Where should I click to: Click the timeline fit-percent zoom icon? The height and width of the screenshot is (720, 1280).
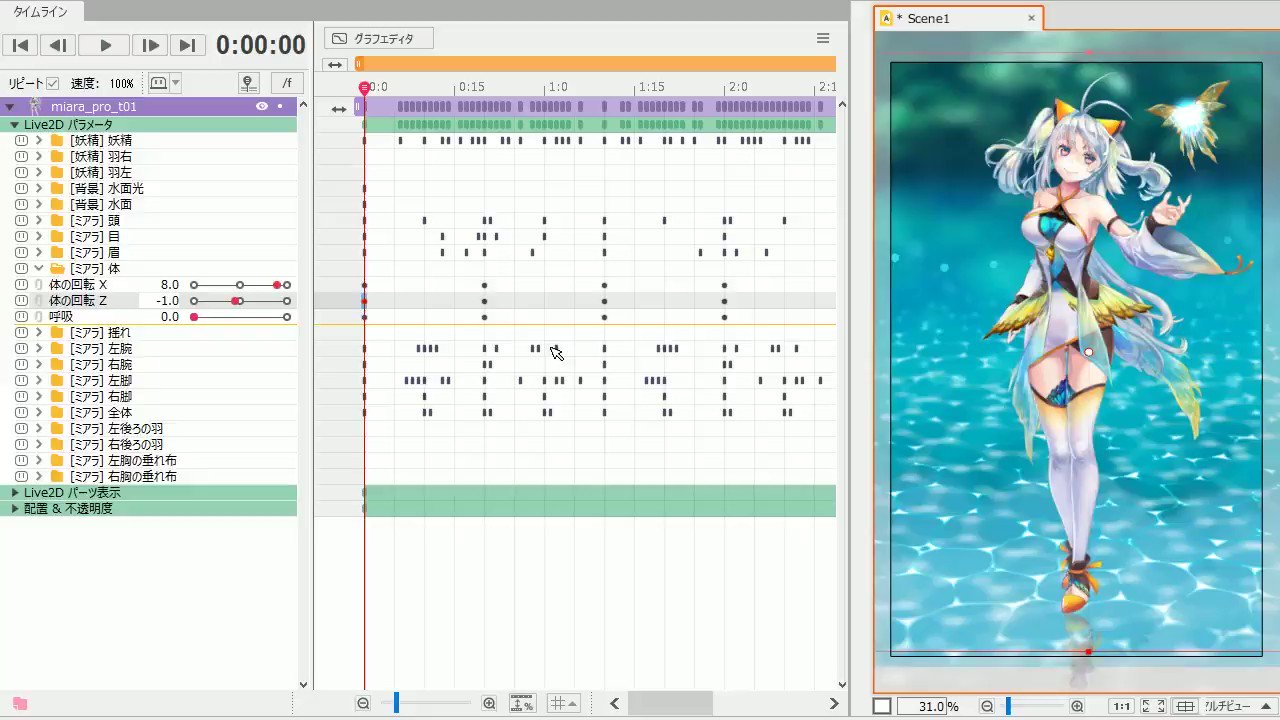pos(522,704)
